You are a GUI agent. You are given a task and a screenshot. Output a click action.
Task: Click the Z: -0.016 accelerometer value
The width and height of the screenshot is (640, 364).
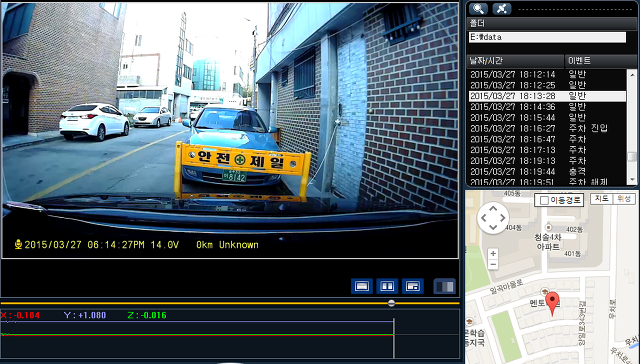tap(147, 315)
